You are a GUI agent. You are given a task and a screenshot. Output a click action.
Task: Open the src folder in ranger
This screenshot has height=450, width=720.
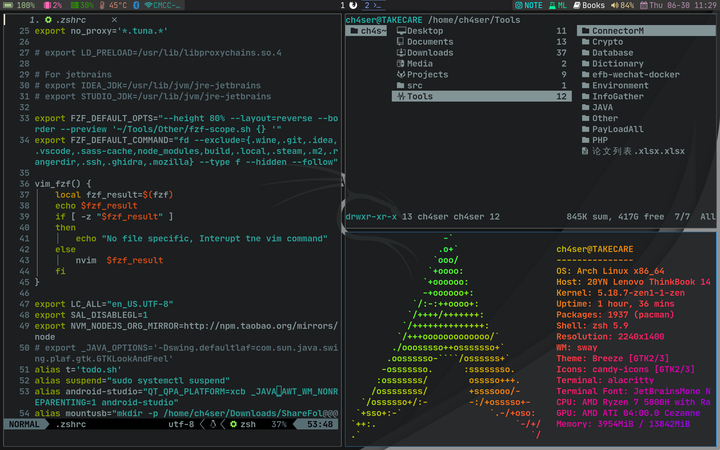point(481,85)
